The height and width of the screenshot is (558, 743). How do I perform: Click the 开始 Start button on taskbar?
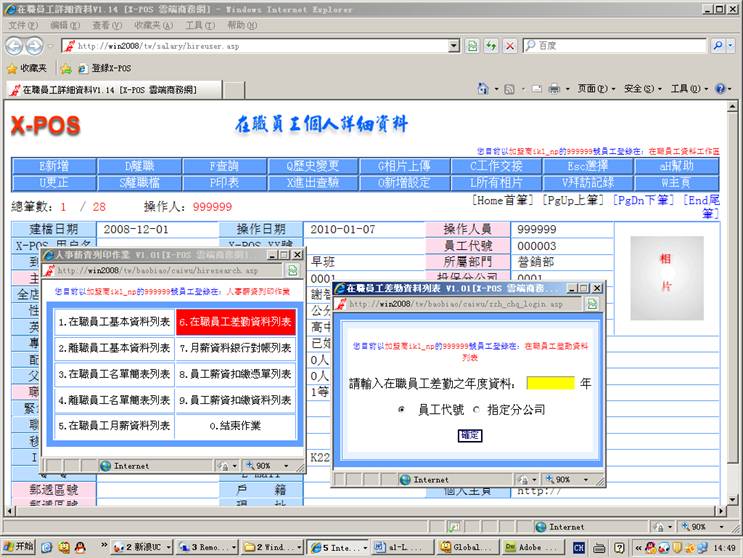pyautogui.click(x=18, y=547)
